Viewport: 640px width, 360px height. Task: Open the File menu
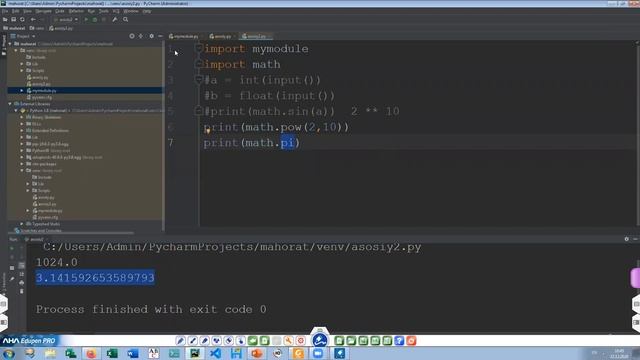click(x=5, y=11)
